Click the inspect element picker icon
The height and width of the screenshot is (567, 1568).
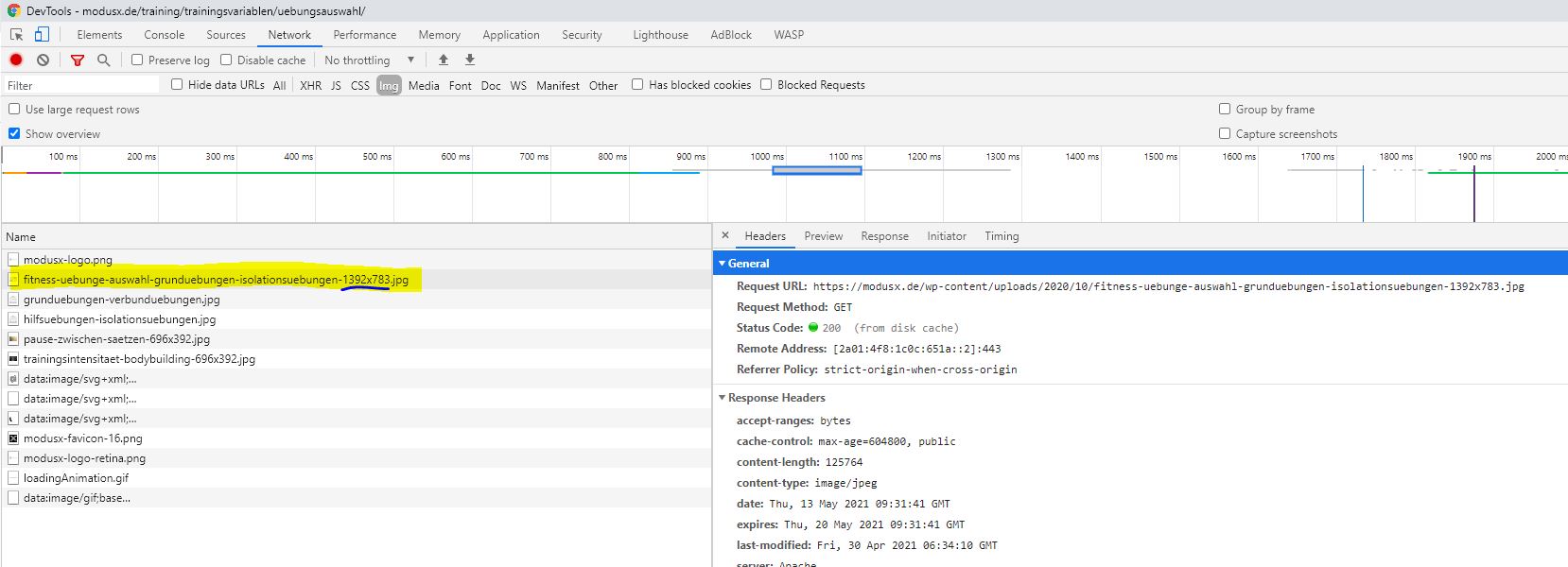(16, 35)
